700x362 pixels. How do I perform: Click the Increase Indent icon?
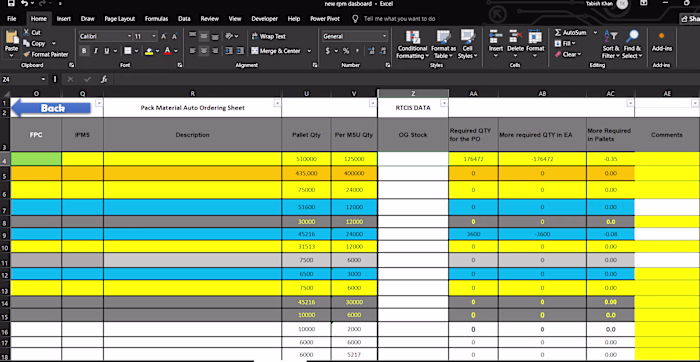pos(240,51)
